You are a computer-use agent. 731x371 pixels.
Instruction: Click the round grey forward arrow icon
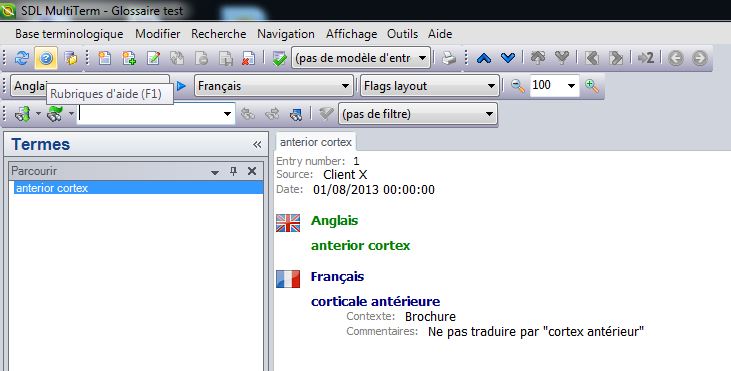(700, 58)
